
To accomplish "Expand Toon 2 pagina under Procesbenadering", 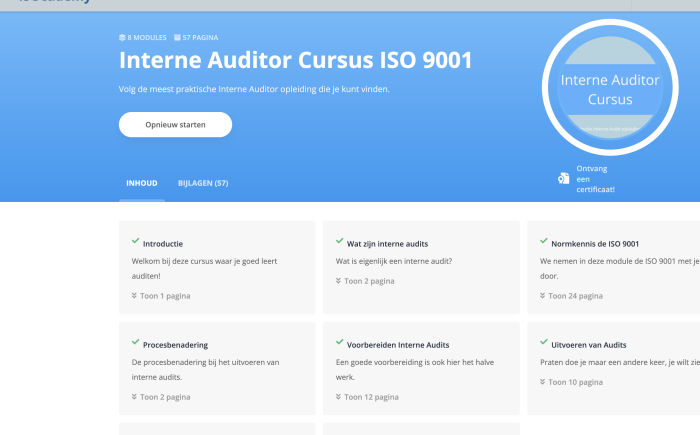I will pyautogui.click(x=161, y=397).
